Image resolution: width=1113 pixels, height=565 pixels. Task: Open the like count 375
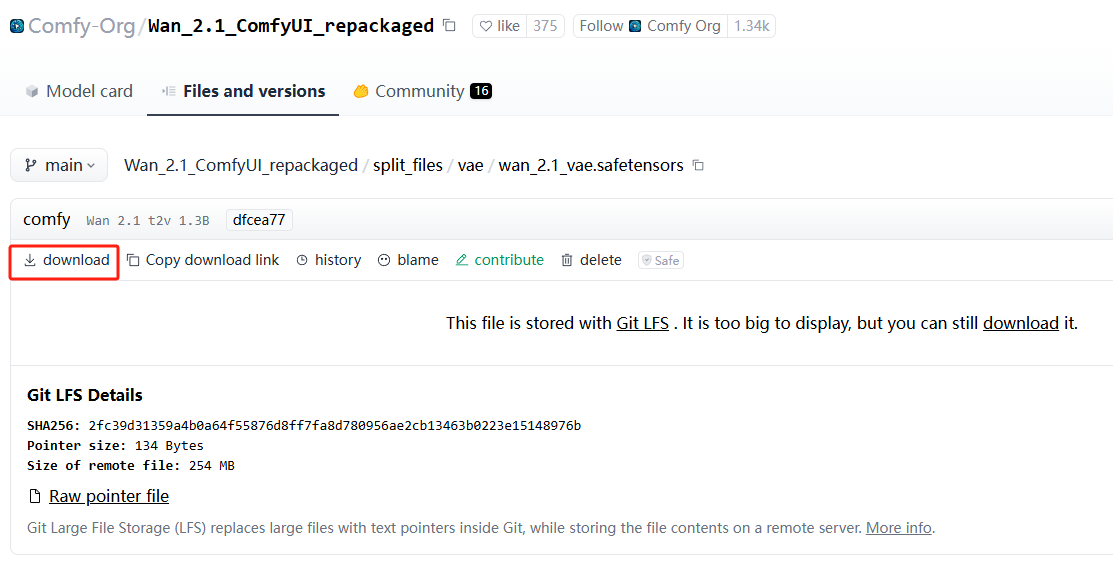pyautogui.click(x=545, y=26)
